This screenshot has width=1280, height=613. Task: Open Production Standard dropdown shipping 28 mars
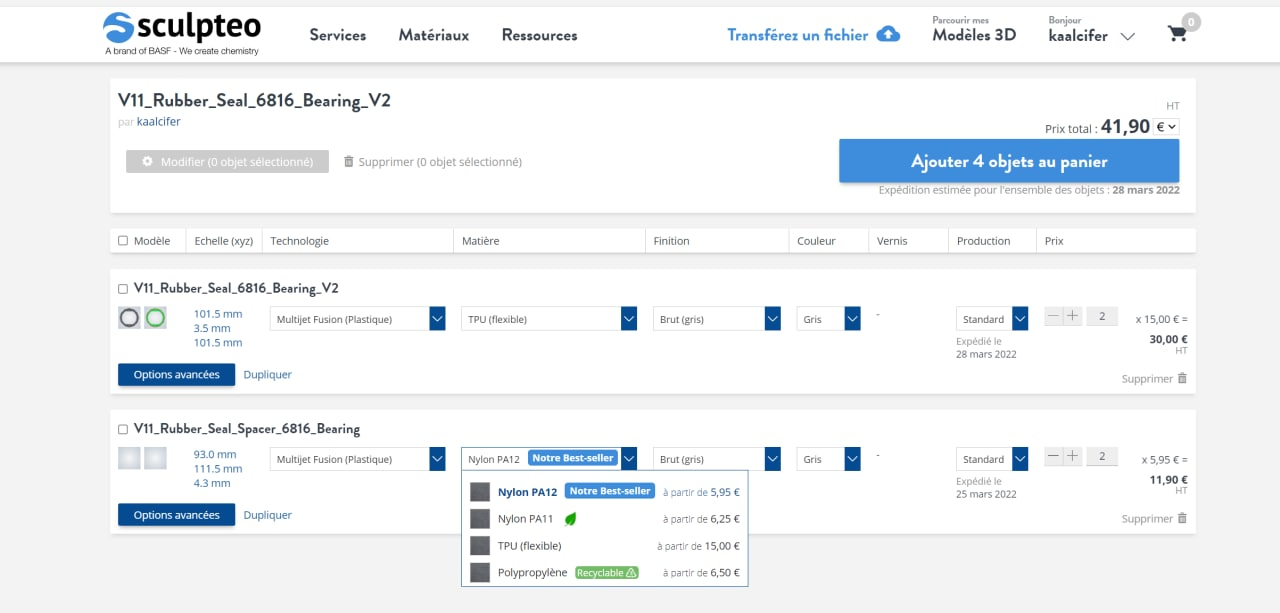[992, 319]
